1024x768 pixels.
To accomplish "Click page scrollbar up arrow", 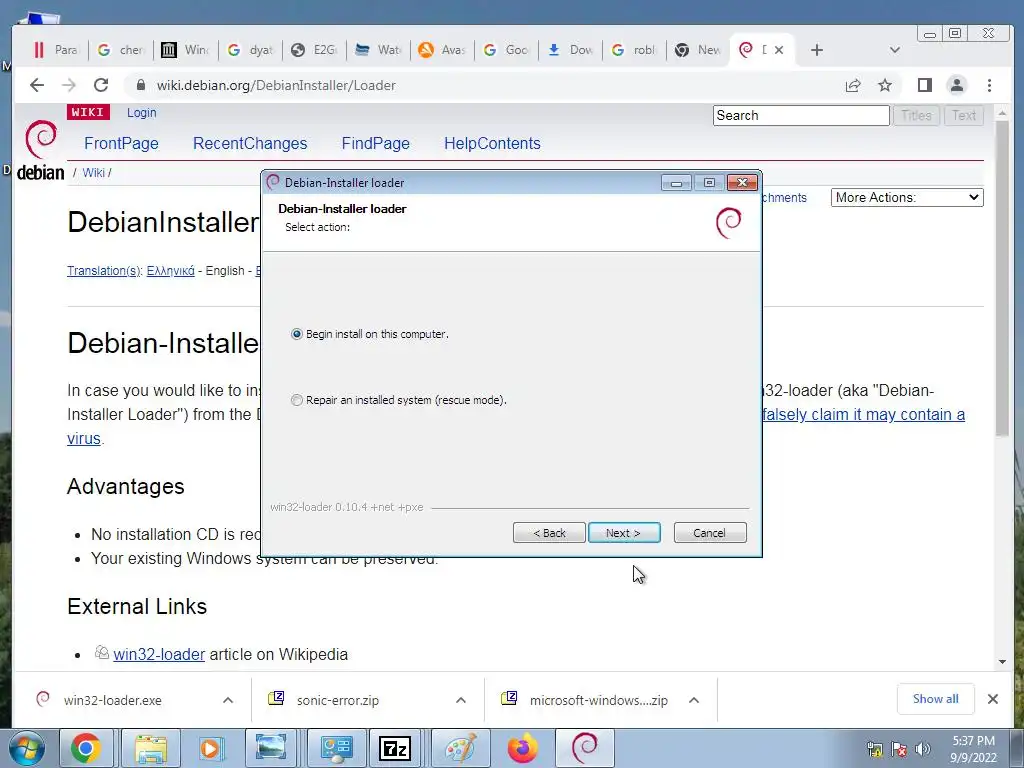I will click(x=1002, y=113).
